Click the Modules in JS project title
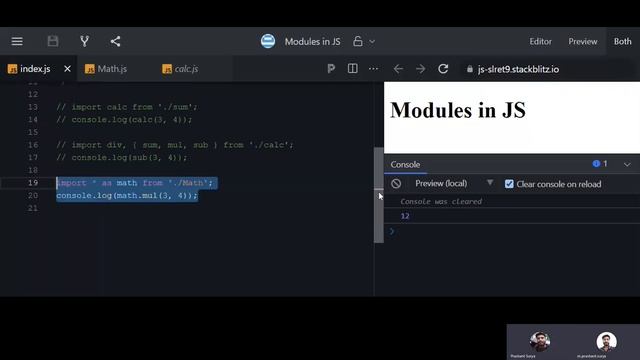 [x=312, y=42]
